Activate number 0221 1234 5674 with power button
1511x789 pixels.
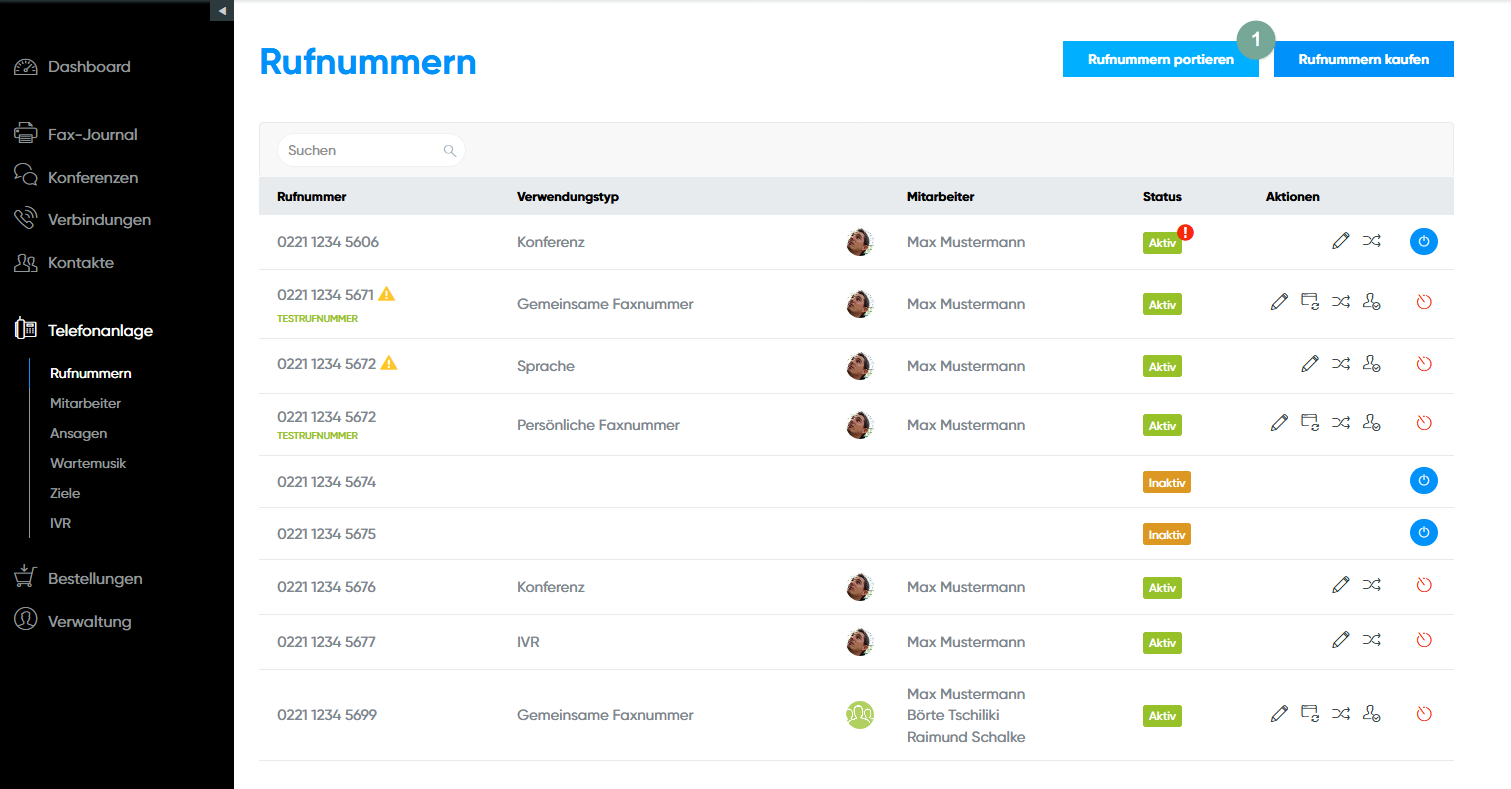(x=1424, y=481)
